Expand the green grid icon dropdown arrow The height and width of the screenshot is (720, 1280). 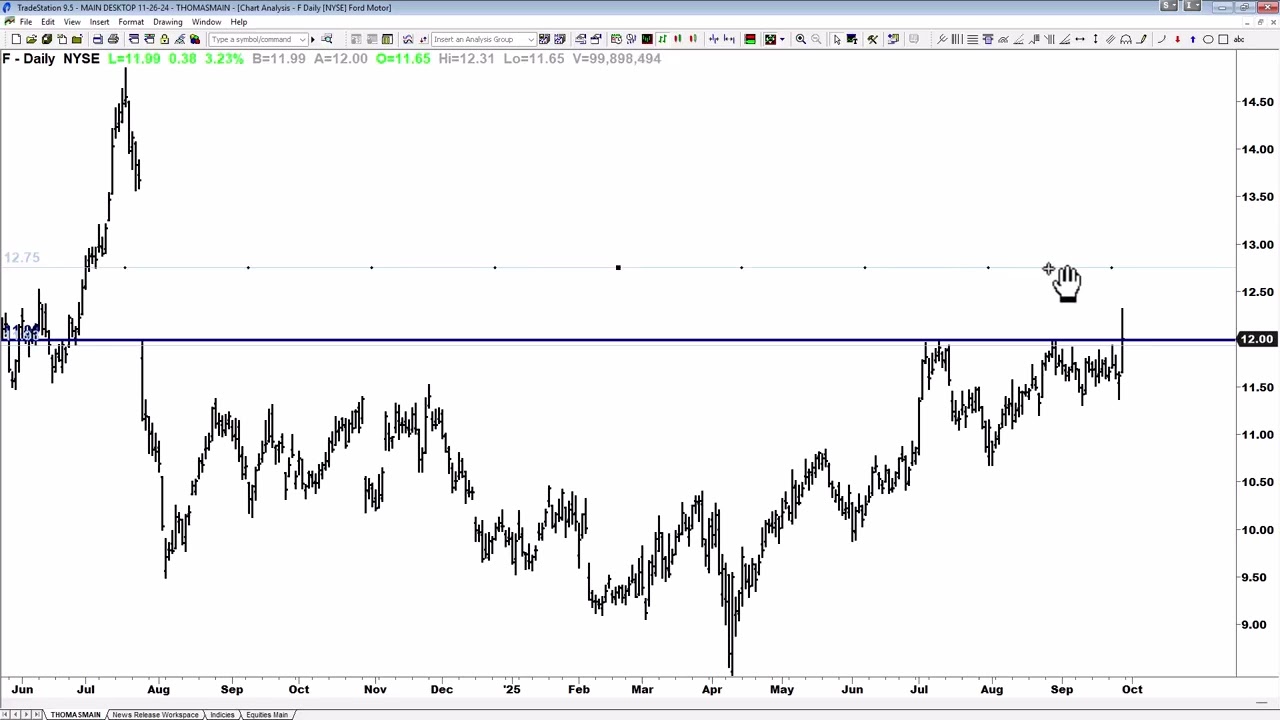click(783, 39)
